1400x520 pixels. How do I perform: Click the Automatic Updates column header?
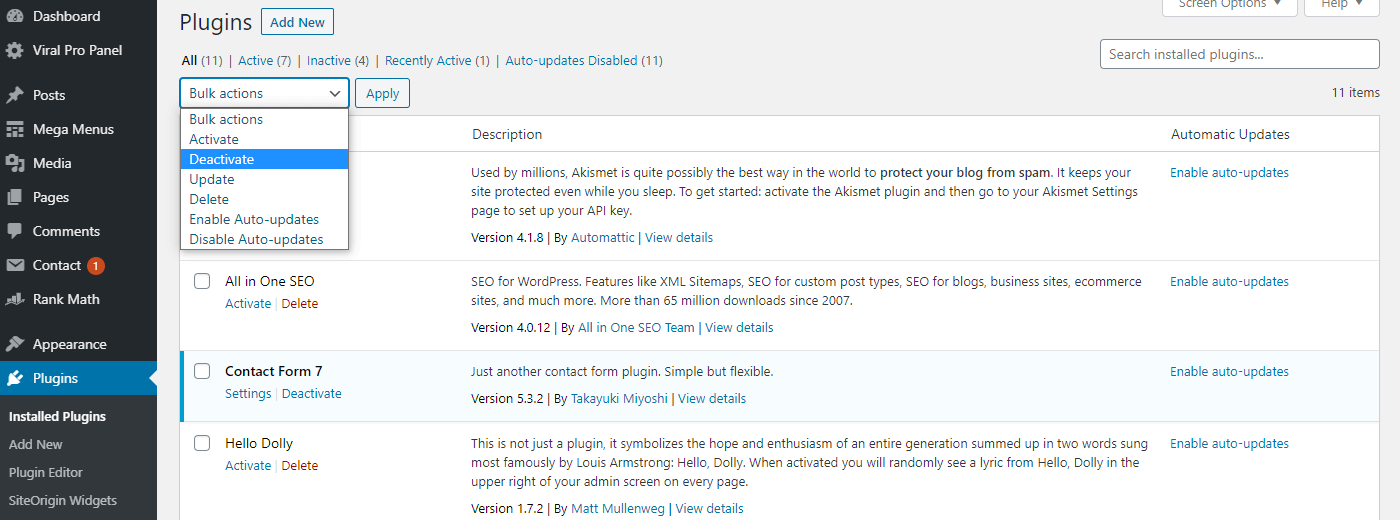1230,134
